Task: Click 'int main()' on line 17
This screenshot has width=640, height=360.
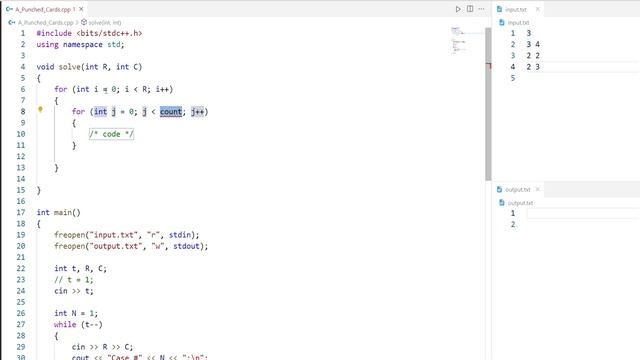Action: [58, 212]
